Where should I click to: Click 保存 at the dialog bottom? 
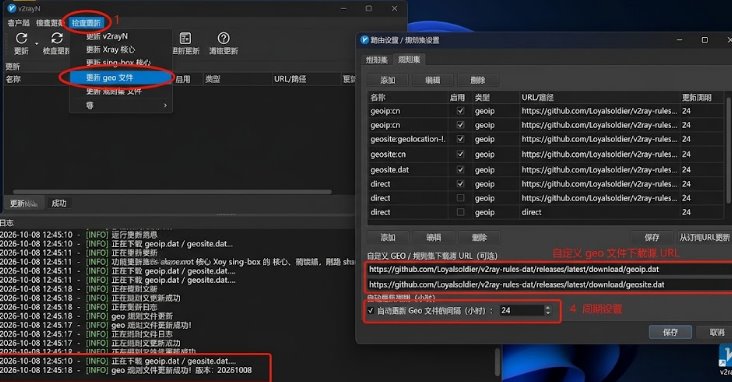tap(670, 332)
